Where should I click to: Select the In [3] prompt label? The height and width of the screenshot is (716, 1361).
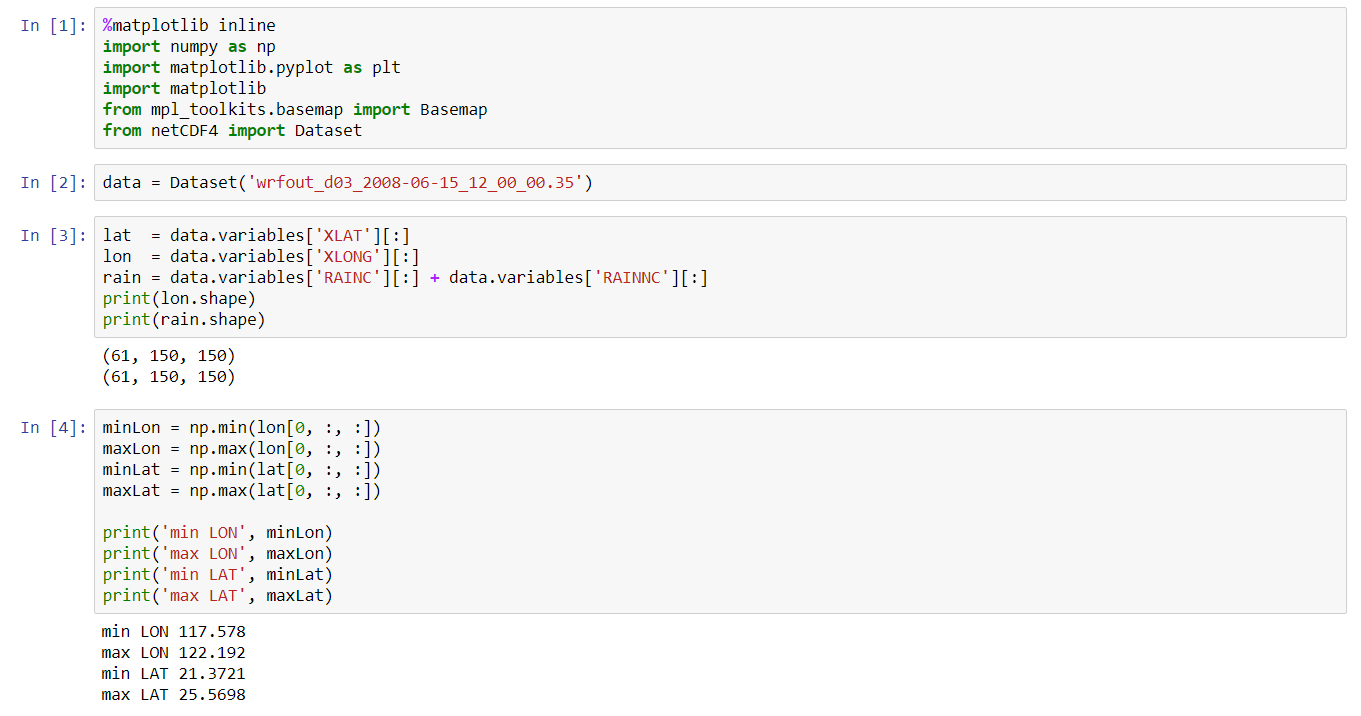53,236
